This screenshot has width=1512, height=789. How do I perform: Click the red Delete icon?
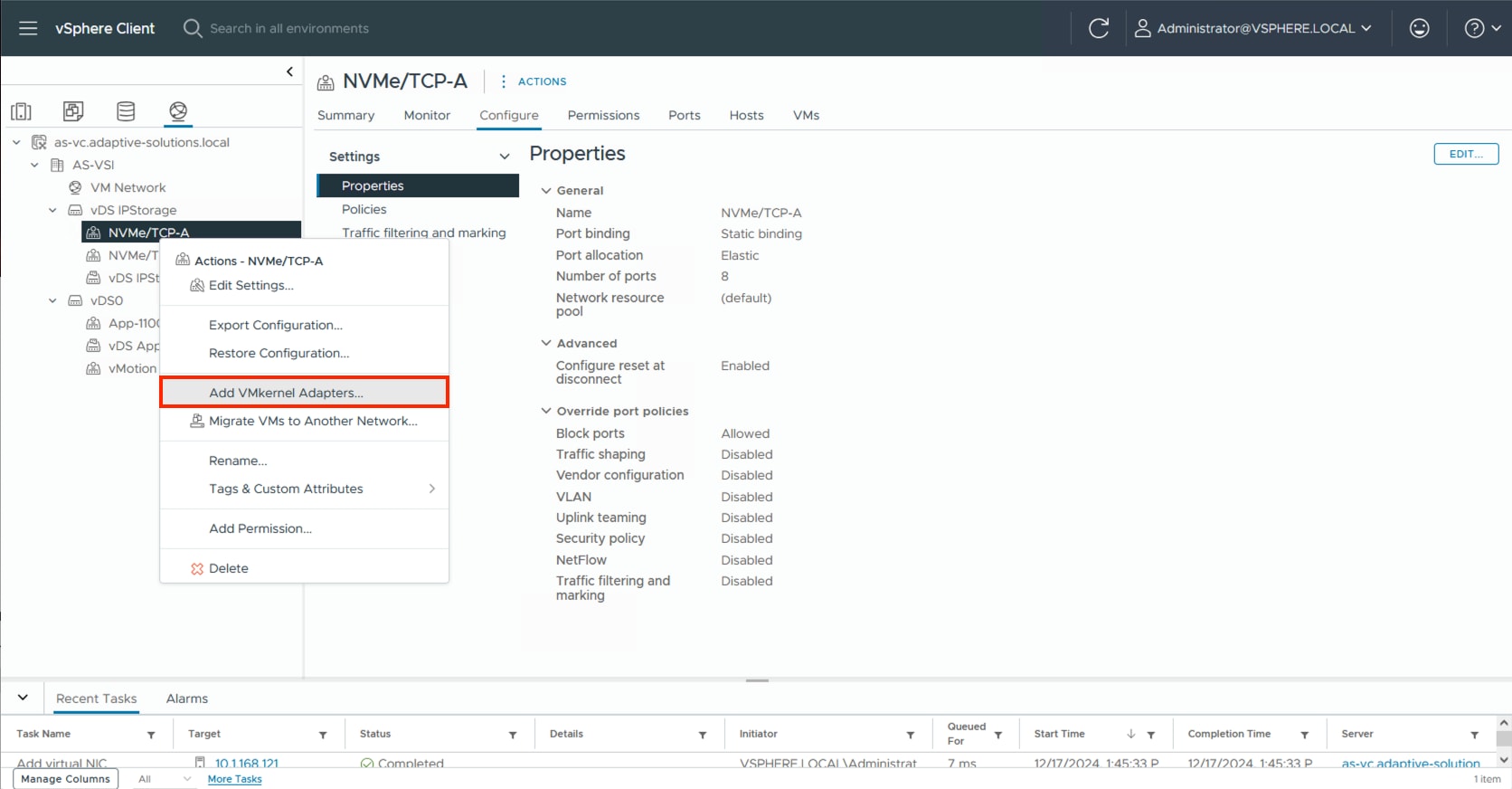197,568
